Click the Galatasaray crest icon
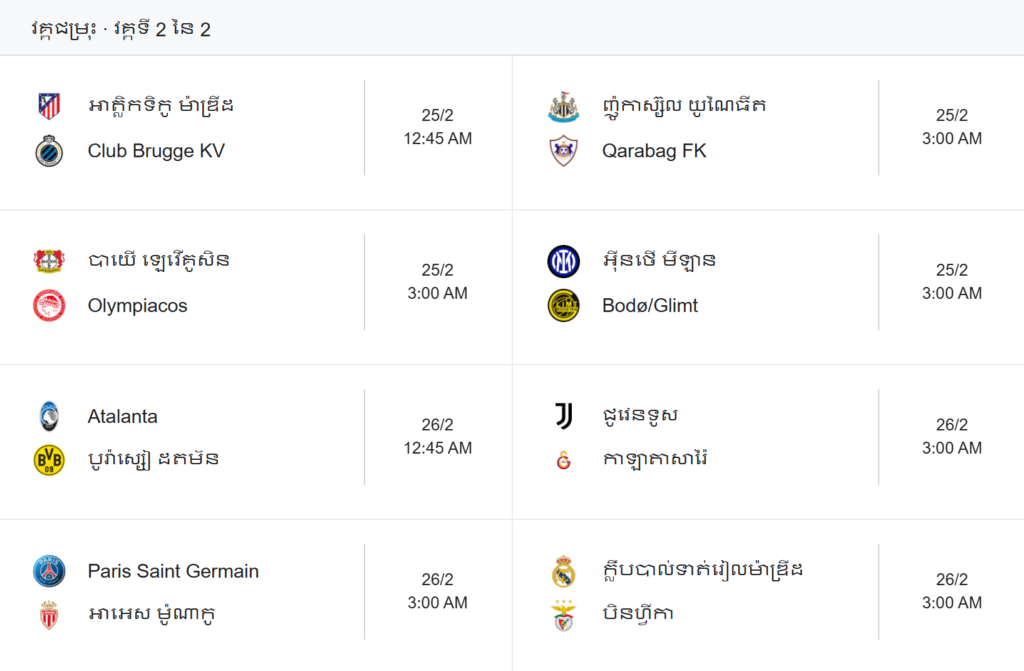This screenshot has height=671, width=1024. coord(563,461)
